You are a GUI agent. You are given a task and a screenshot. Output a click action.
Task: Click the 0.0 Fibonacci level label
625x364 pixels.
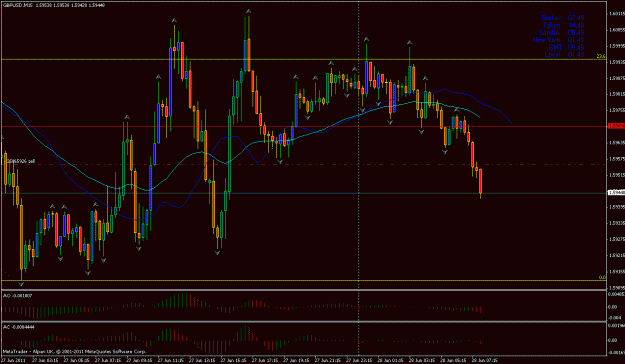[x=602, y=277]
